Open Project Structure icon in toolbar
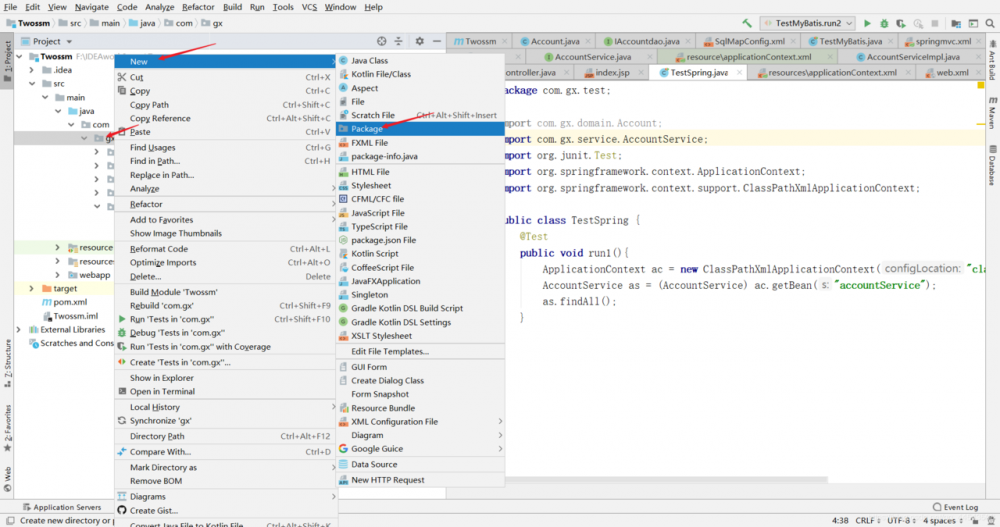The width and height of the screenshot is (1000, 527). coord(955,23)
